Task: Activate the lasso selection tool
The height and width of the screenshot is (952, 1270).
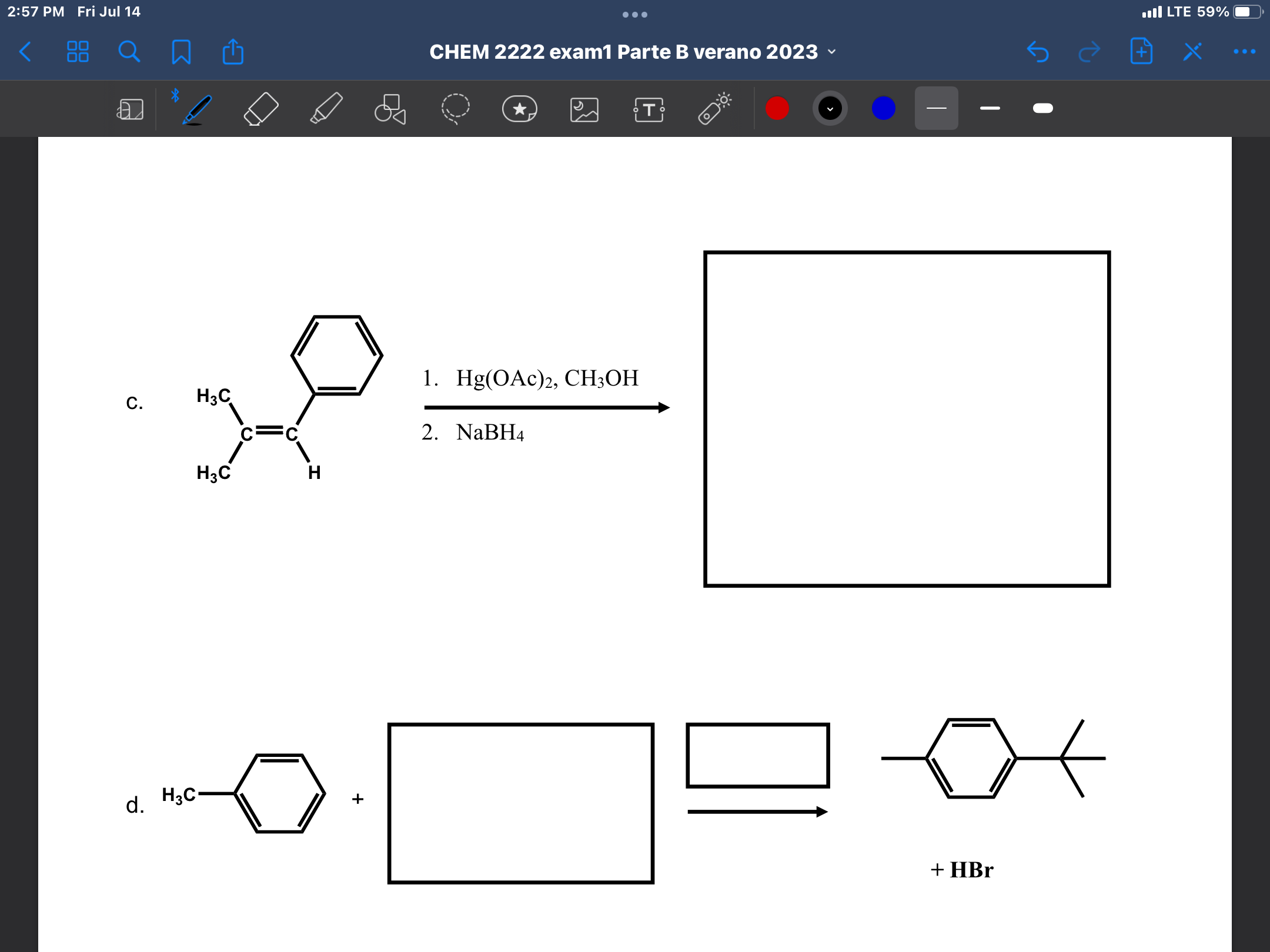Action: [456, 109]
